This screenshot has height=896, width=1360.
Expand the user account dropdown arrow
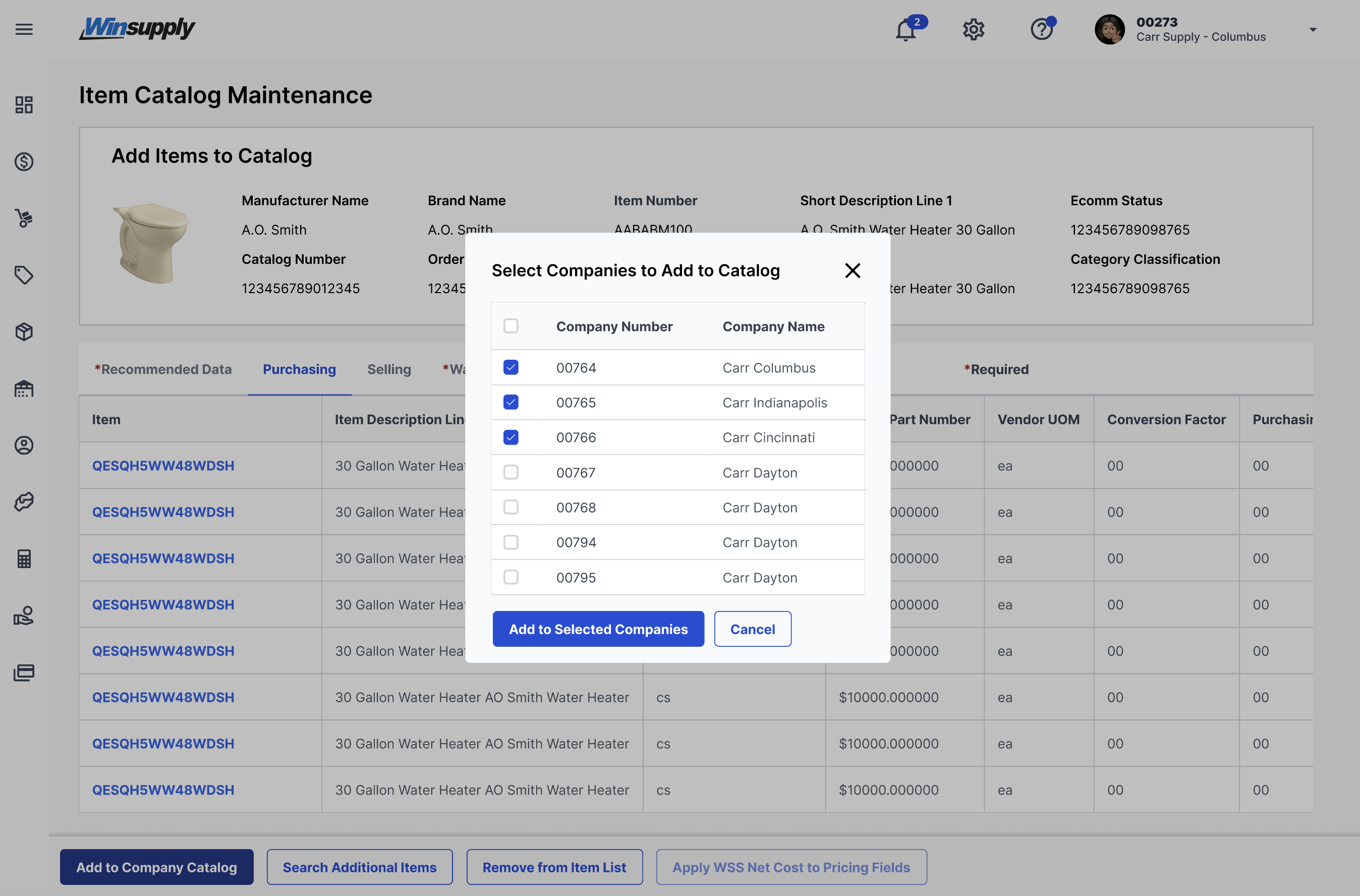point(1313,30)
